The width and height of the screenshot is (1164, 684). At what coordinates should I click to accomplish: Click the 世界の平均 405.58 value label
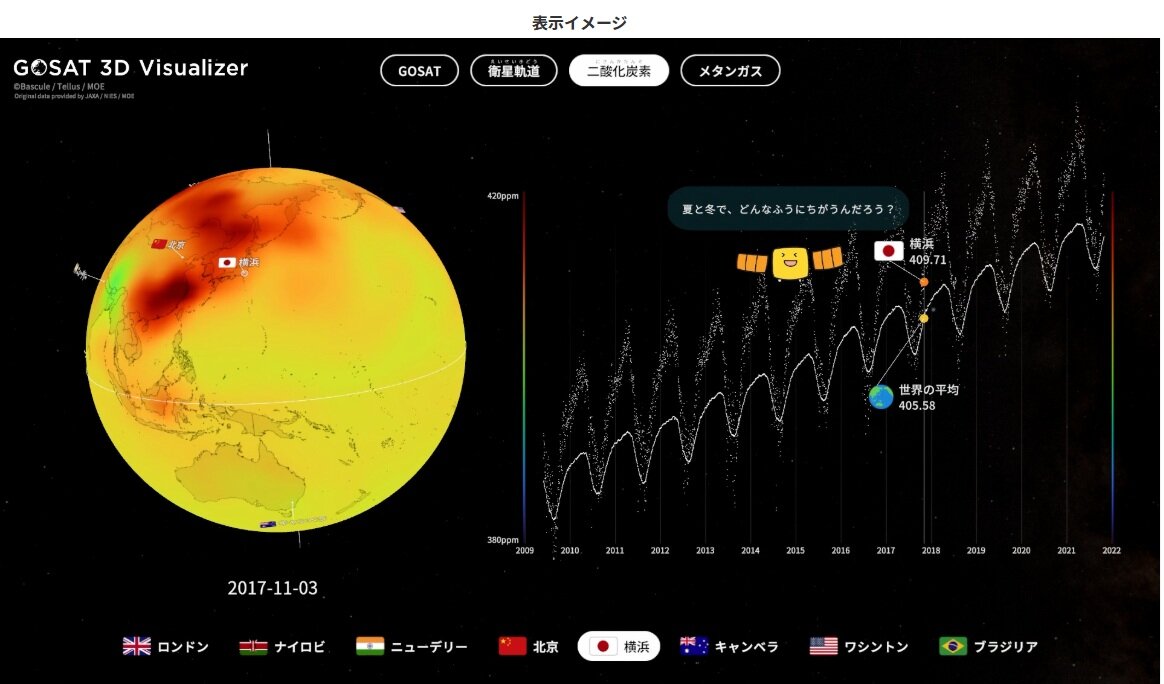[x=928, y=397]
